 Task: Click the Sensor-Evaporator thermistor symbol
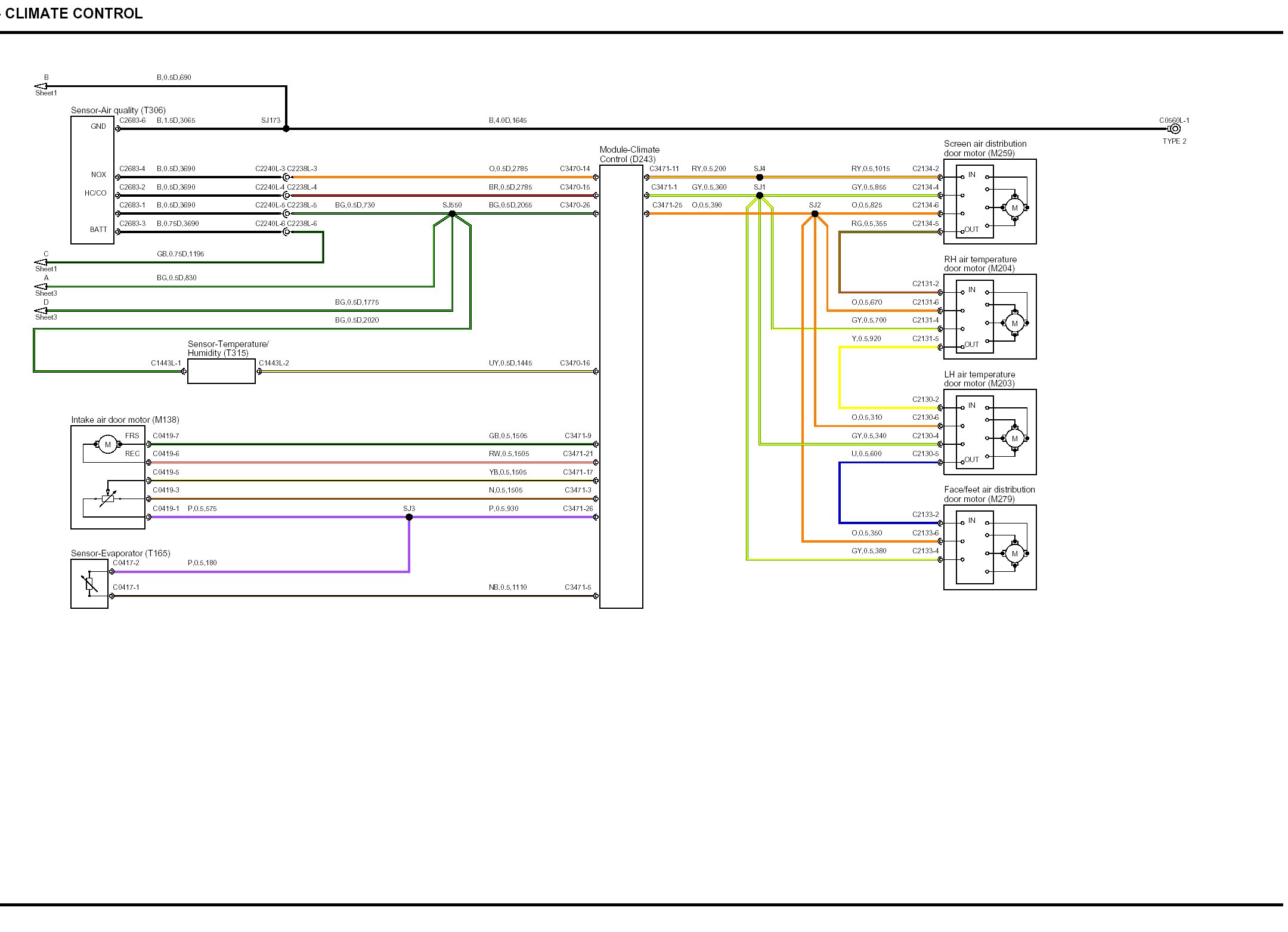[89, 584]
